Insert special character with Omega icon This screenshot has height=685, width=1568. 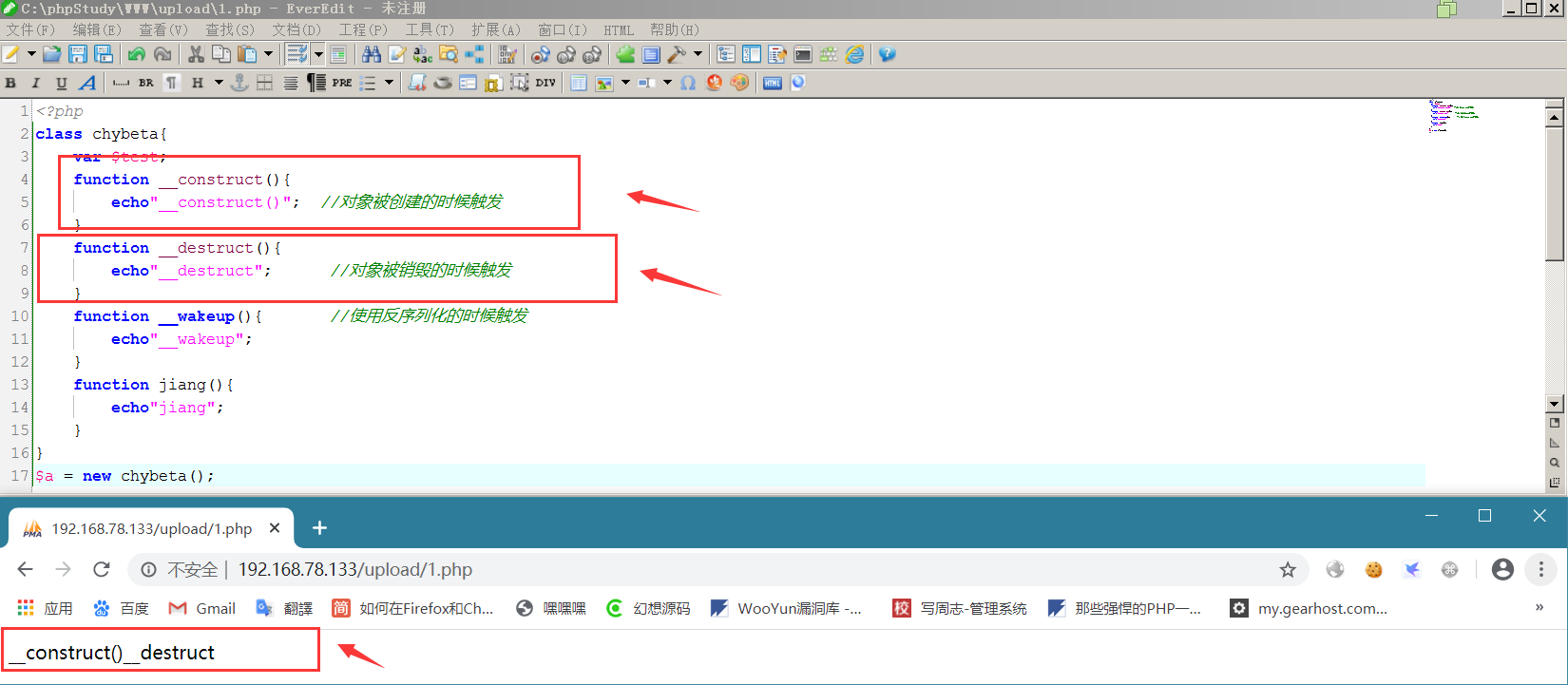tap(688, 83)
